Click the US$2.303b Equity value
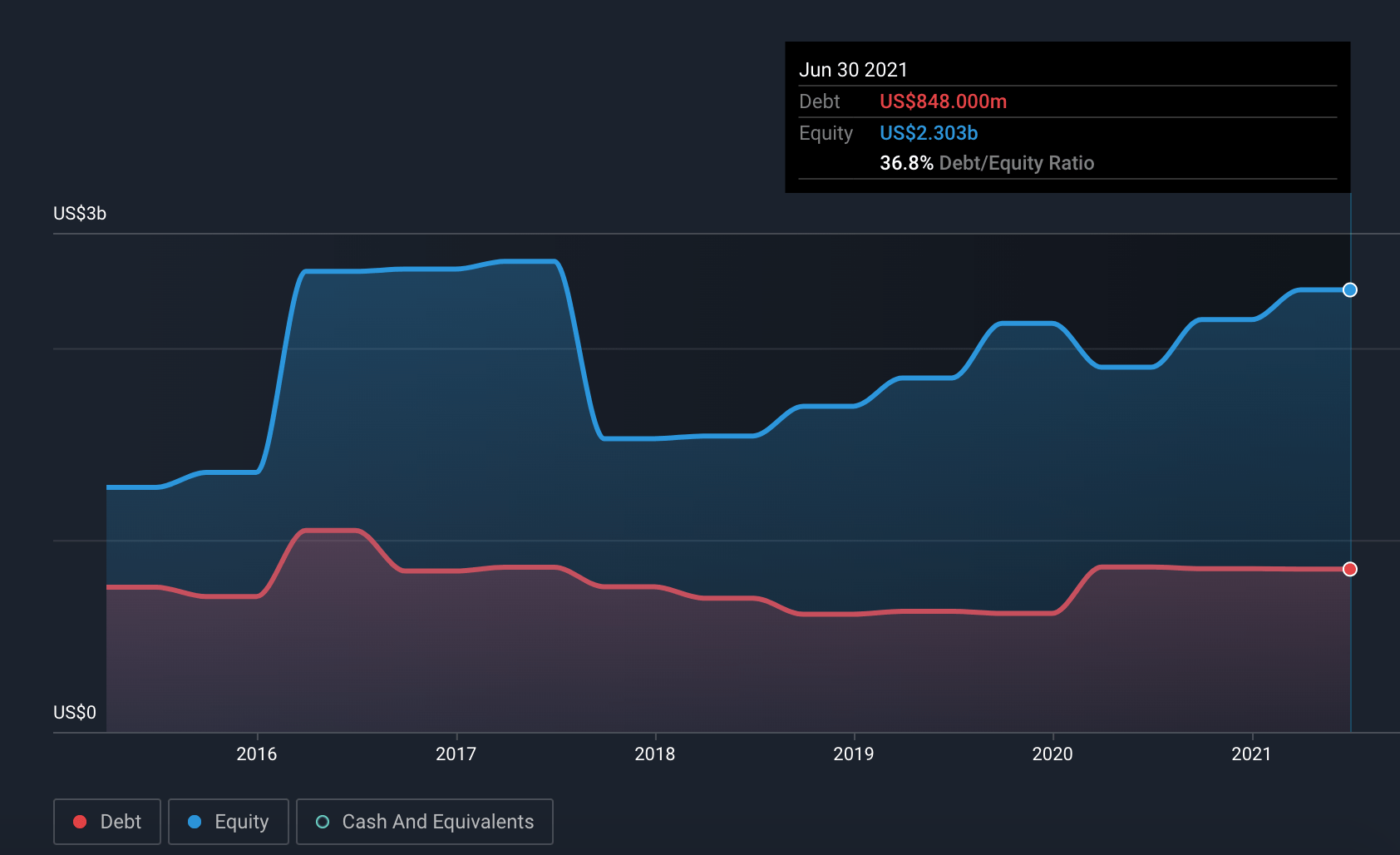 click(x=929, y=132)
